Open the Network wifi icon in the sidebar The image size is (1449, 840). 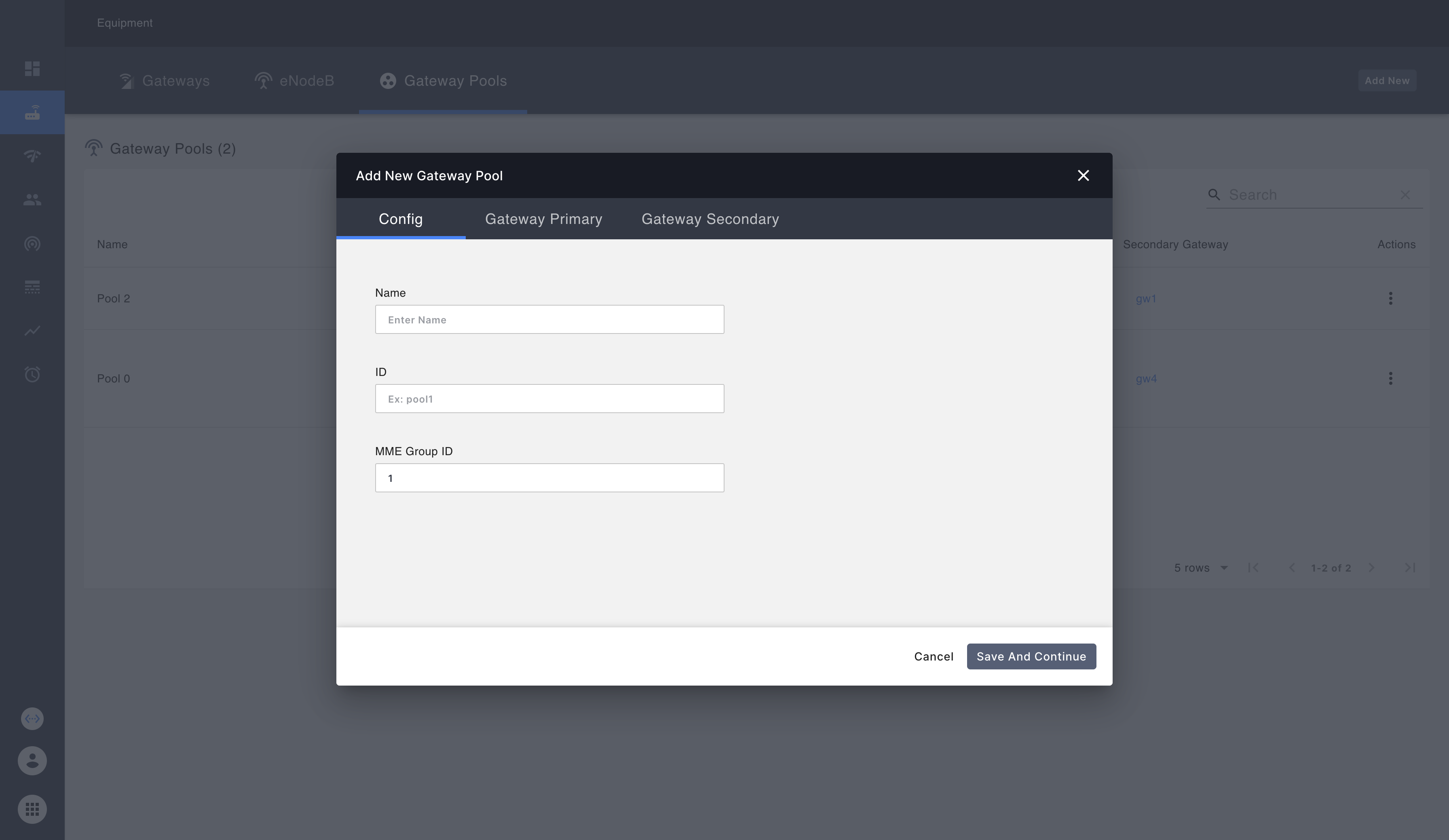[32, 156]
